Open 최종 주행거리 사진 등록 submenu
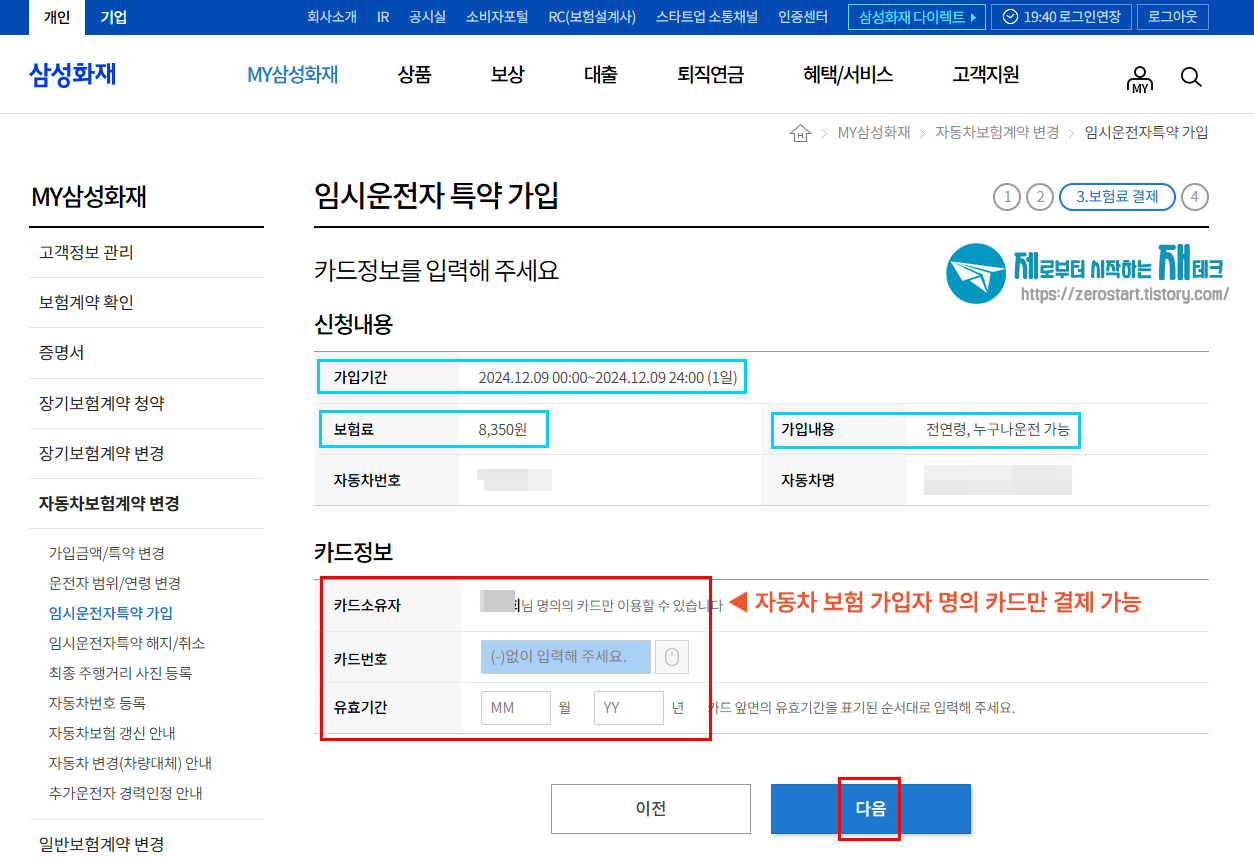The width and height of the screenshot is (1254, 866). [120, 673]
